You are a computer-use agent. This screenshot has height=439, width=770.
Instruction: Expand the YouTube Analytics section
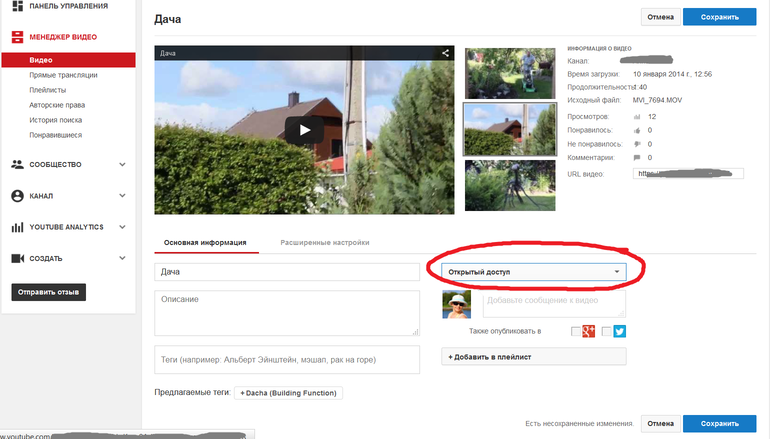(x=122, y=227)
